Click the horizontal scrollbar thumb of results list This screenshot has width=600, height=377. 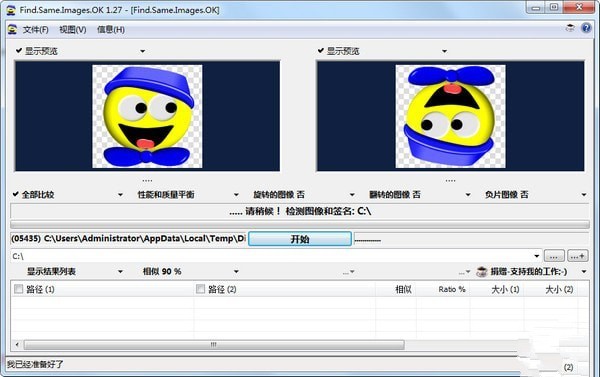pos(214,345)
